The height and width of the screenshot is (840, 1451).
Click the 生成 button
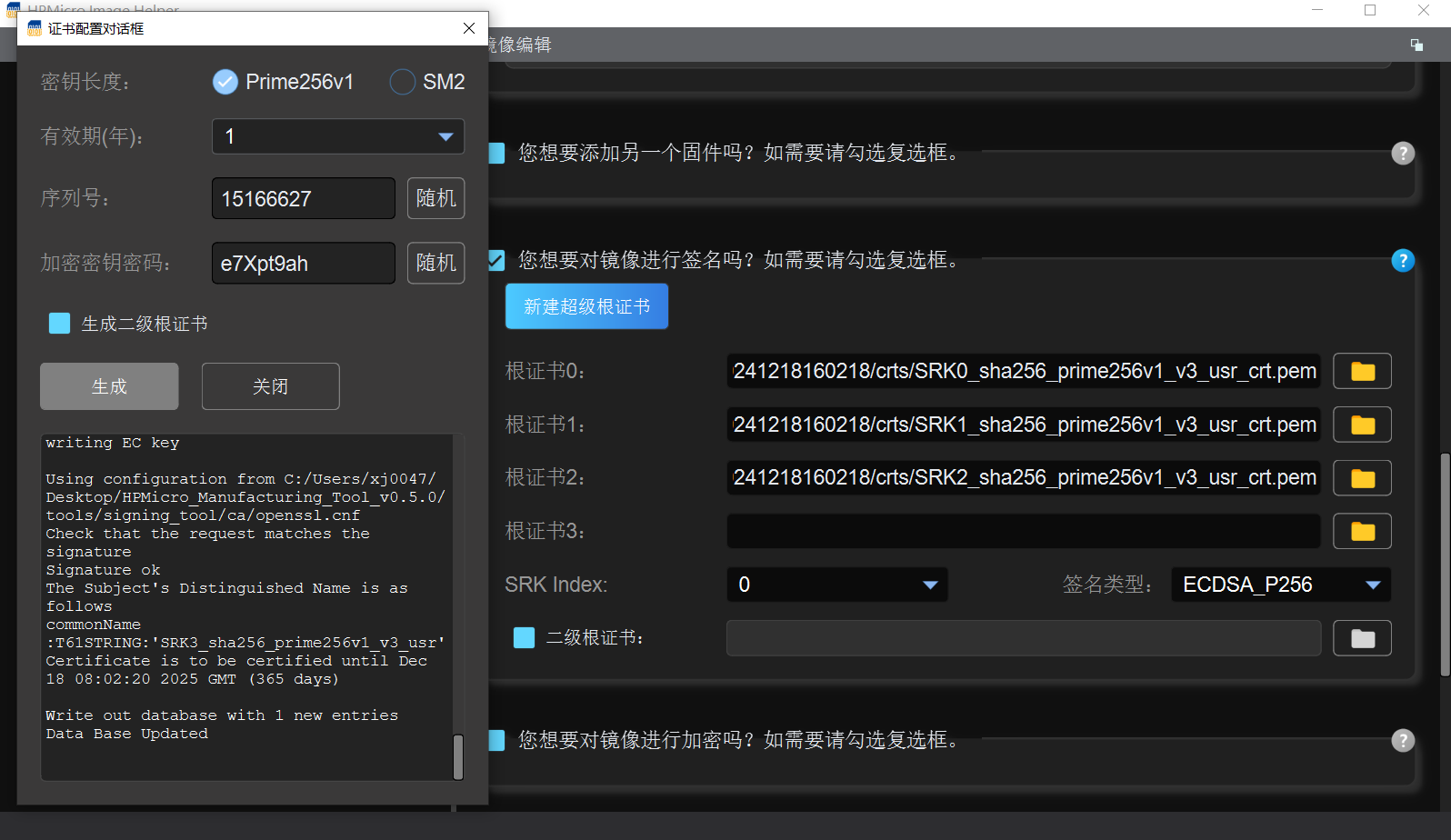[109, 386]
